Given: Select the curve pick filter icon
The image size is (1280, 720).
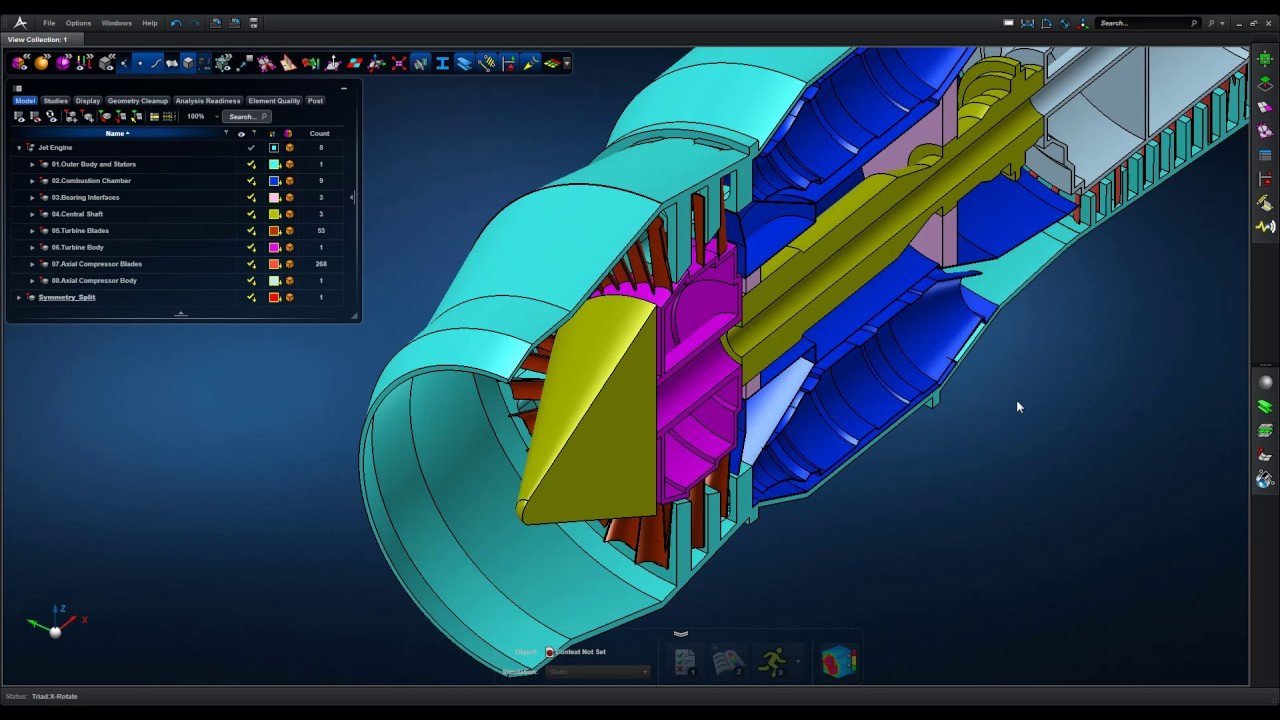Looking at the screenshot, I should click(156, 63).
